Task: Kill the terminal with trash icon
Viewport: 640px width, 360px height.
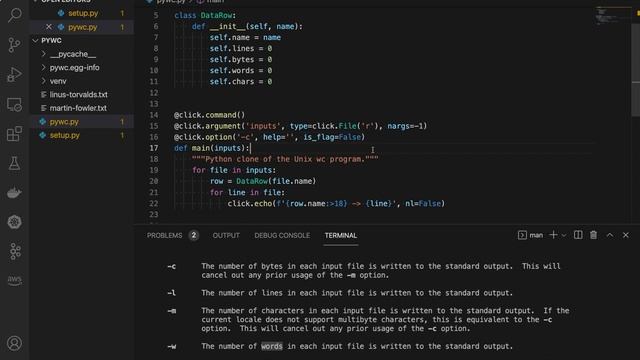Action: pyautogui.click(x=593, y=235)
